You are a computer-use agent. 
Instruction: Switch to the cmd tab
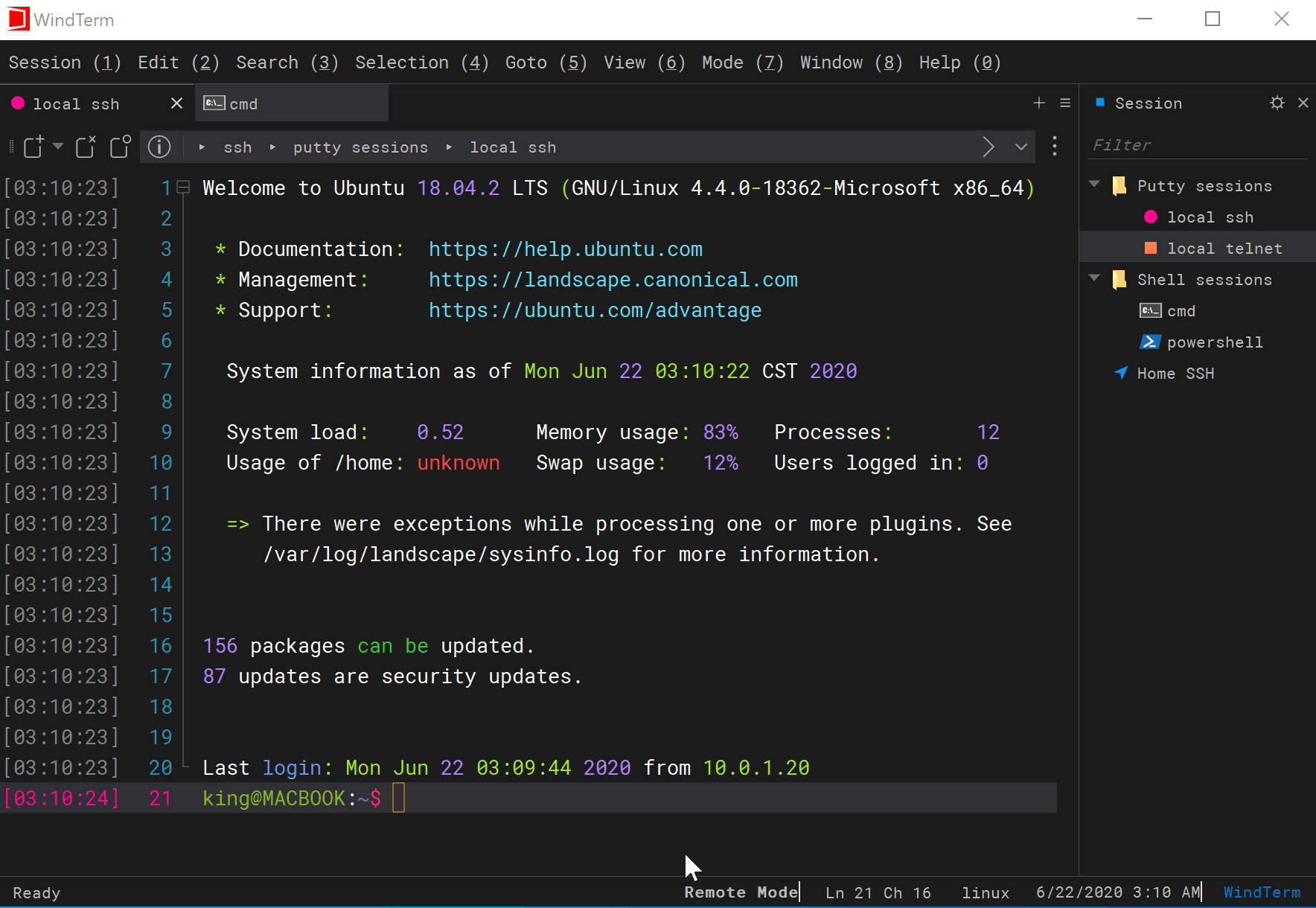[x=291, y=103]
